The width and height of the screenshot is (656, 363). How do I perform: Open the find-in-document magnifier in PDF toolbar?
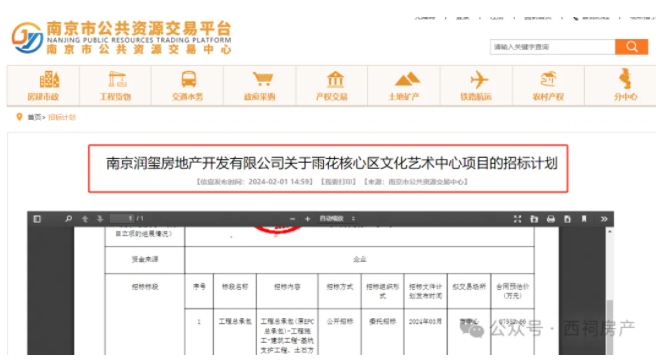tap(69, 219)
